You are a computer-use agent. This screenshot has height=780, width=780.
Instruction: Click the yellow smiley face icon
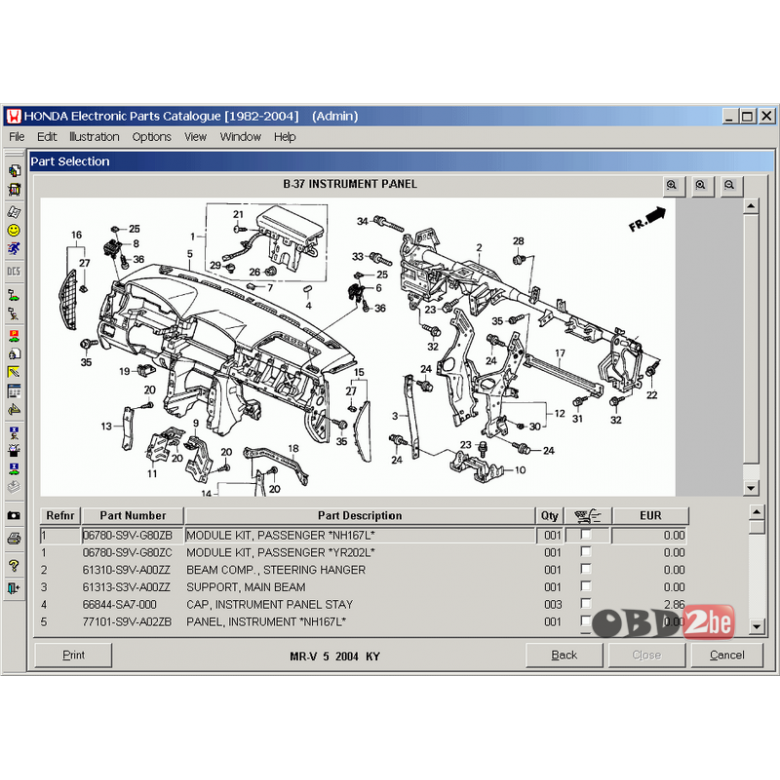(x=14, y=230)
